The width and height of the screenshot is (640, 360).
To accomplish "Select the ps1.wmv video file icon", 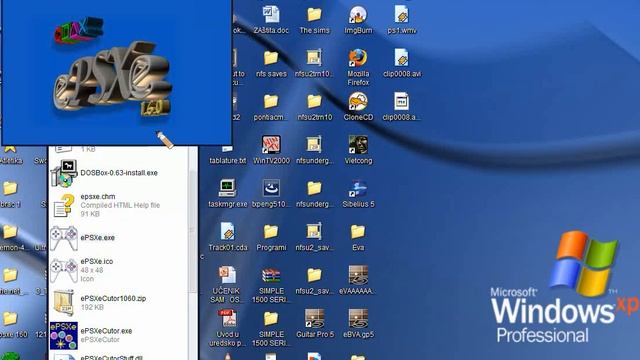I will (402, 15).
